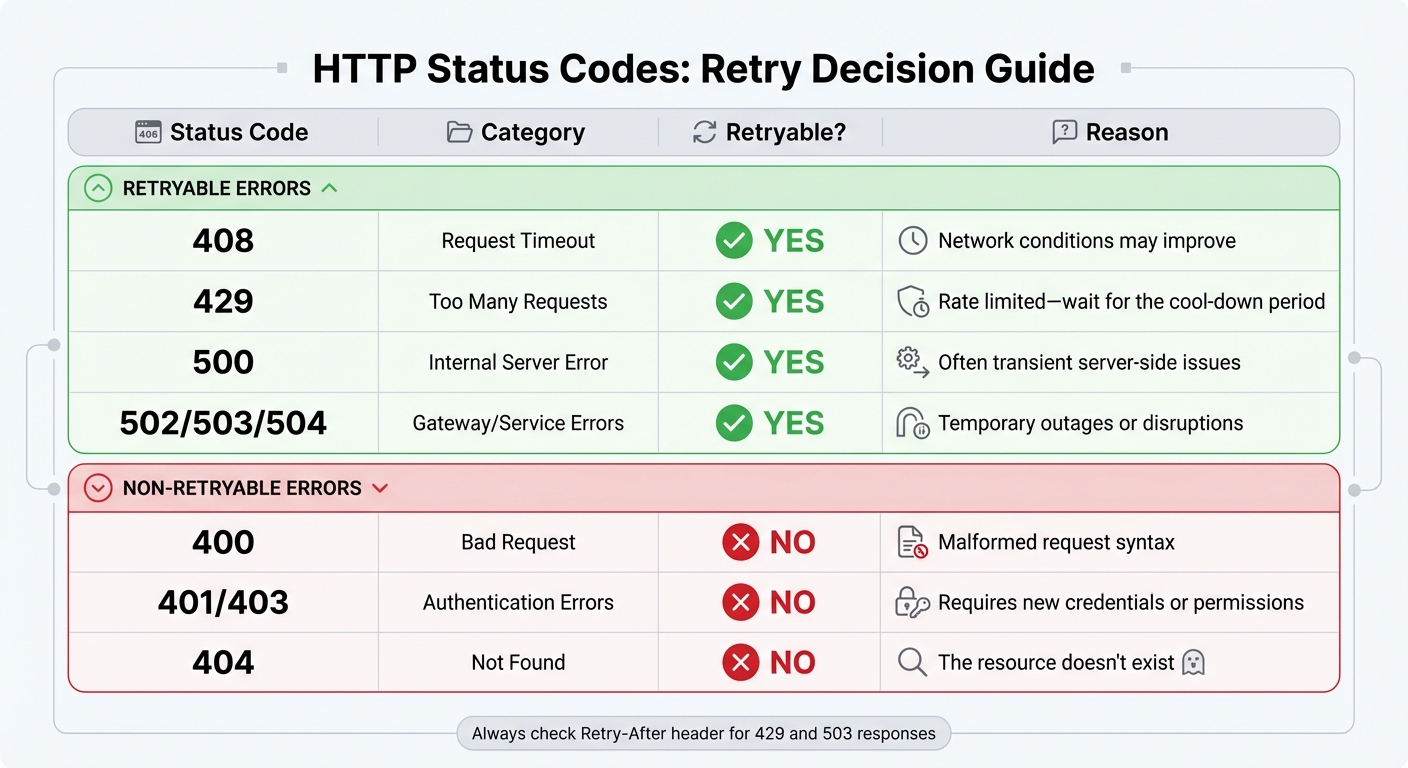Click "Malformed request syntax" reason text
The width and height of the screenshot is (1408, 768).
(1056, 542)
